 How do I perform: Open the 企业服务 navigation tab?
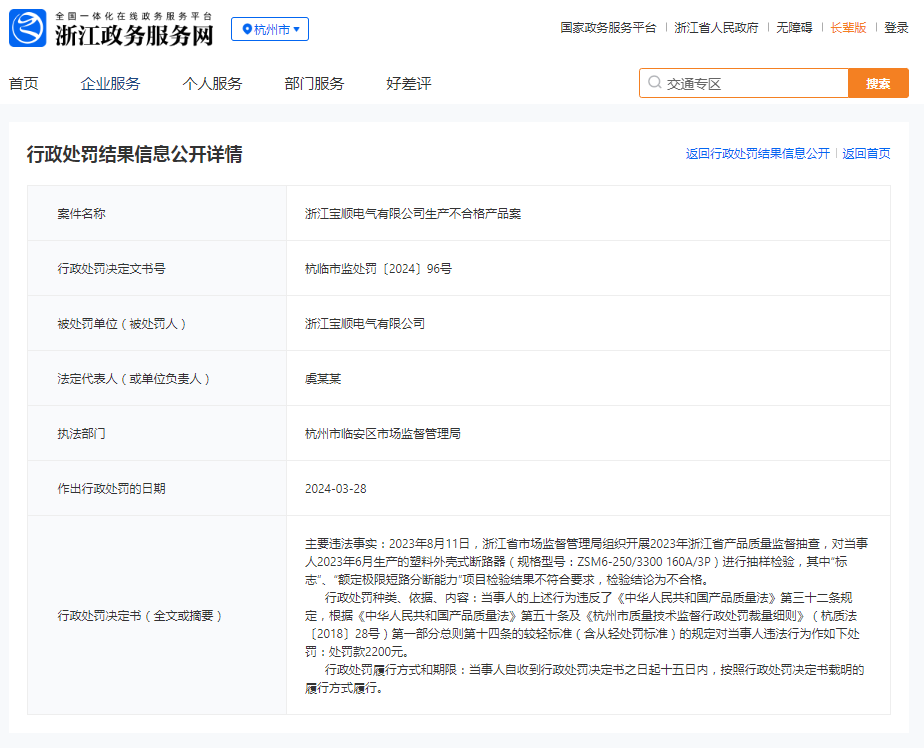coord(110,84)
